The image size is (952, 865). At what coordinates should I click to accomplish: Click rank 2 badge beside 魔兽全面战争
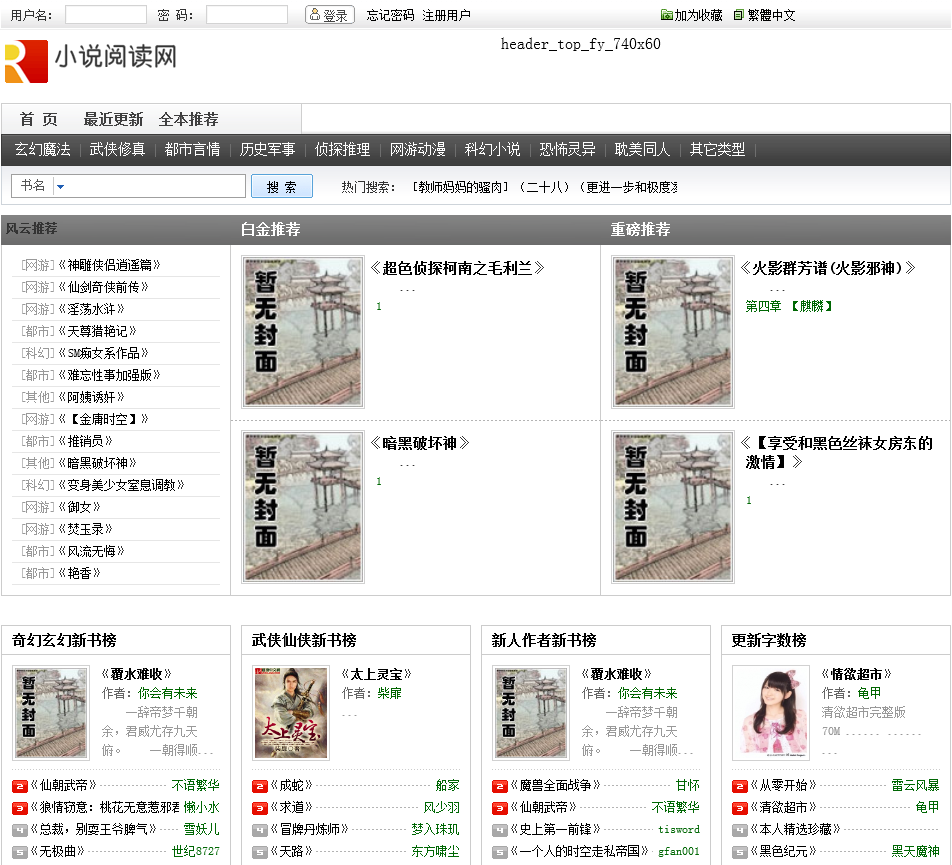click(x=500, y=786)
